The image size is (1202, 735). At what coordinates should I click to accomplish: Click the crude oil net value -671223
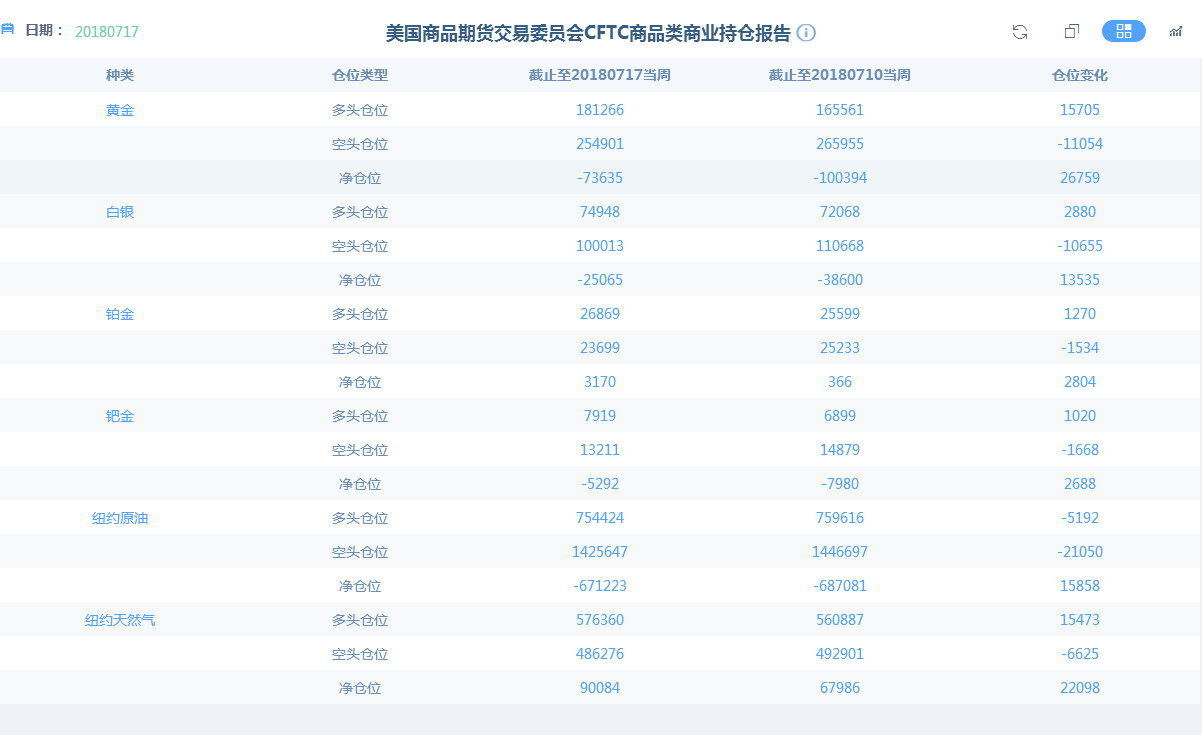coord(600,586)
